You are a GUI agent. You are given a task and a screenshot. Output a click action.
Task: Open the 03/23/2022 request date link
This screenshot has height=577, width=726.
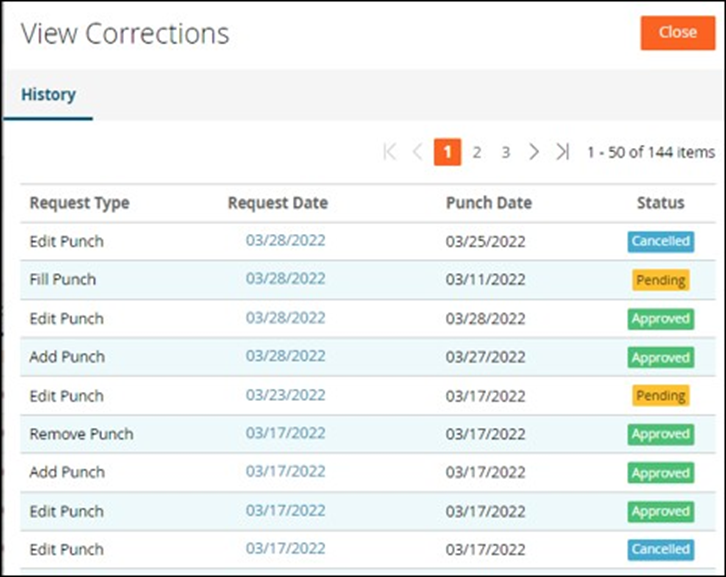coord(285,395)
